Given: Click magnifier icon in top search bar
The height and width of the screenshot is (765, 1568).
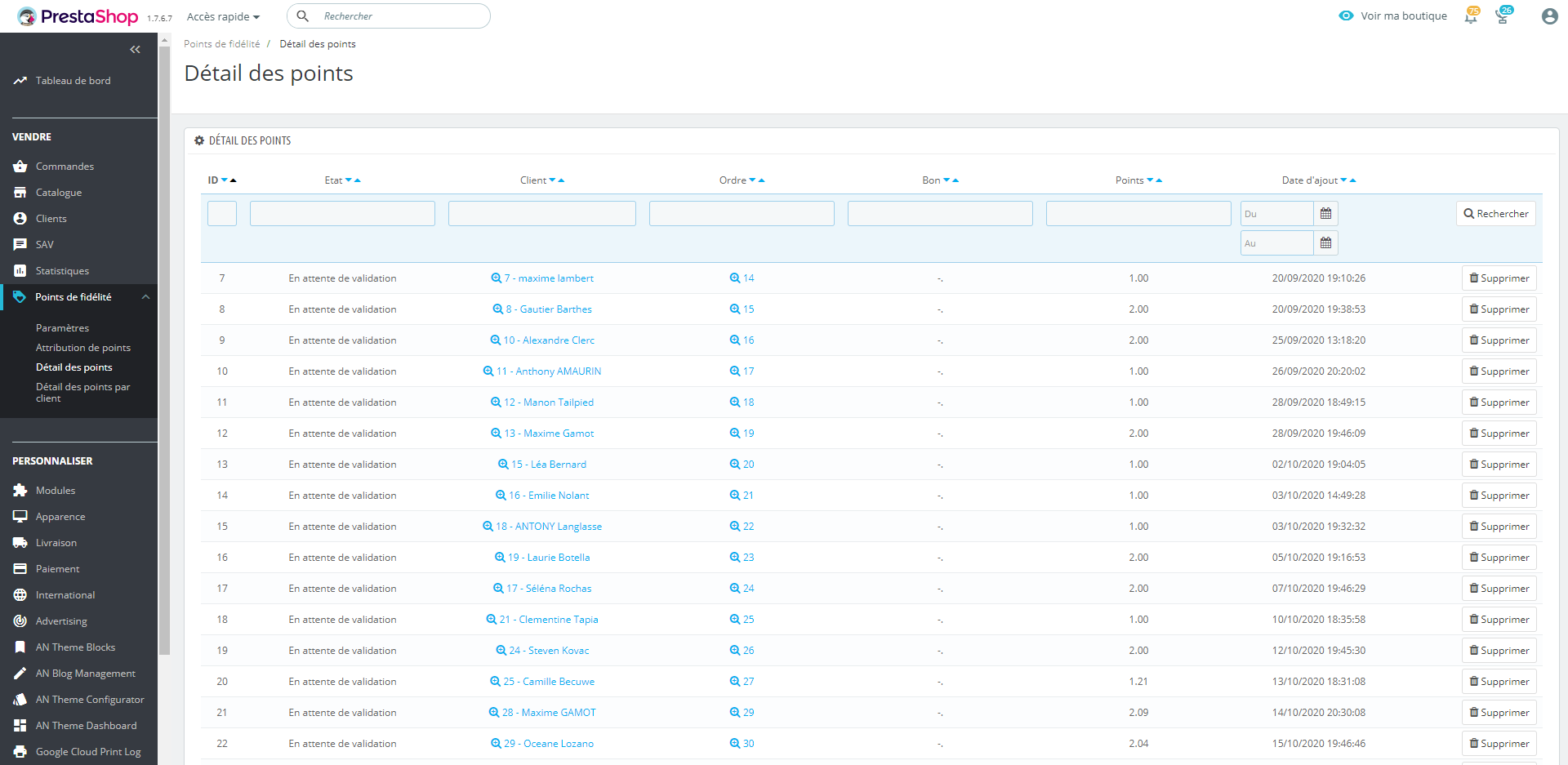Looking at the screenshot, I should (x=302, y=16).
